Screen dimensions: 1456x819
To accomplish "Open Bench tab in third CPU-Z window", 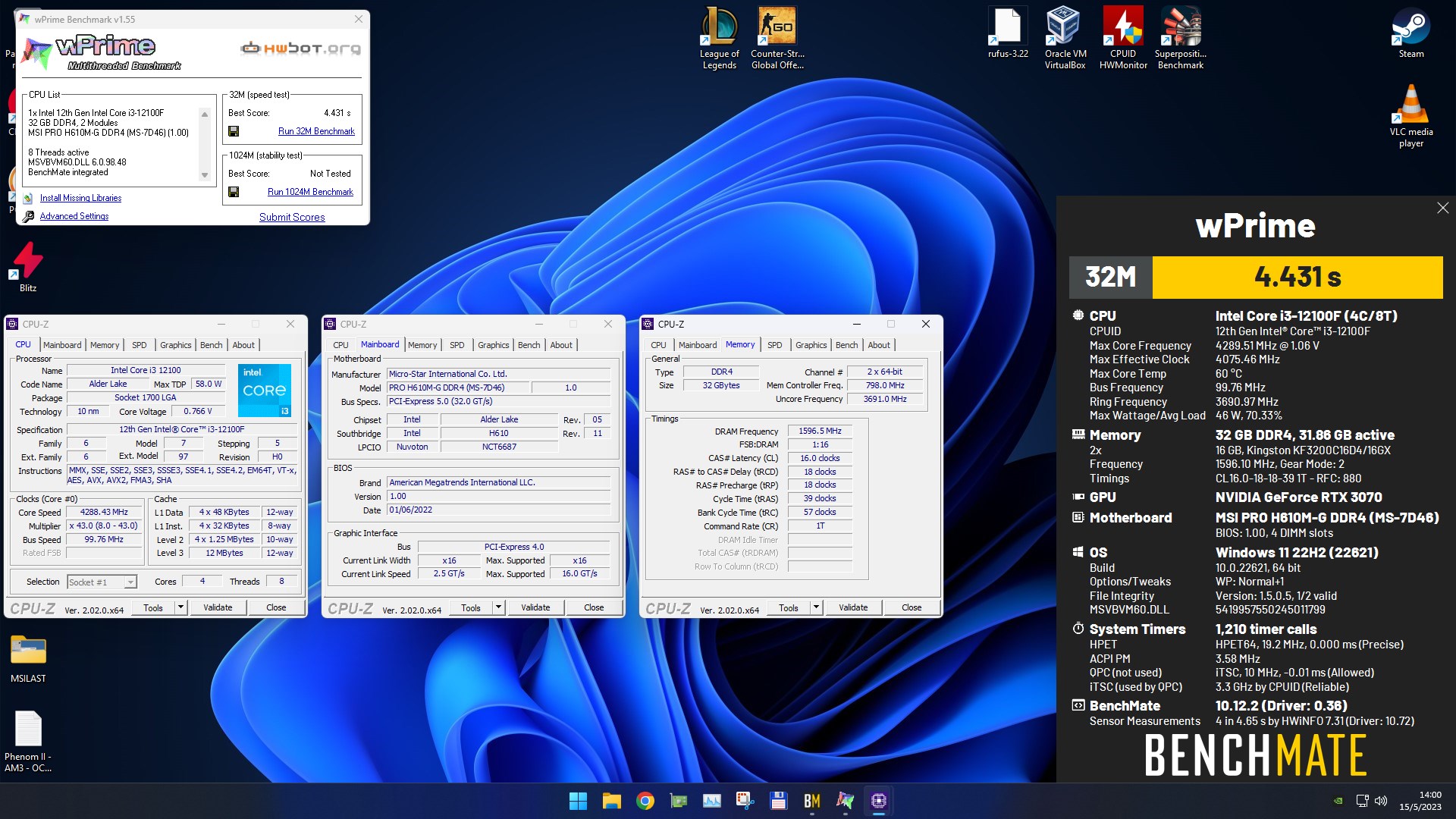I will pyautogui.click(x=846, y=345).
